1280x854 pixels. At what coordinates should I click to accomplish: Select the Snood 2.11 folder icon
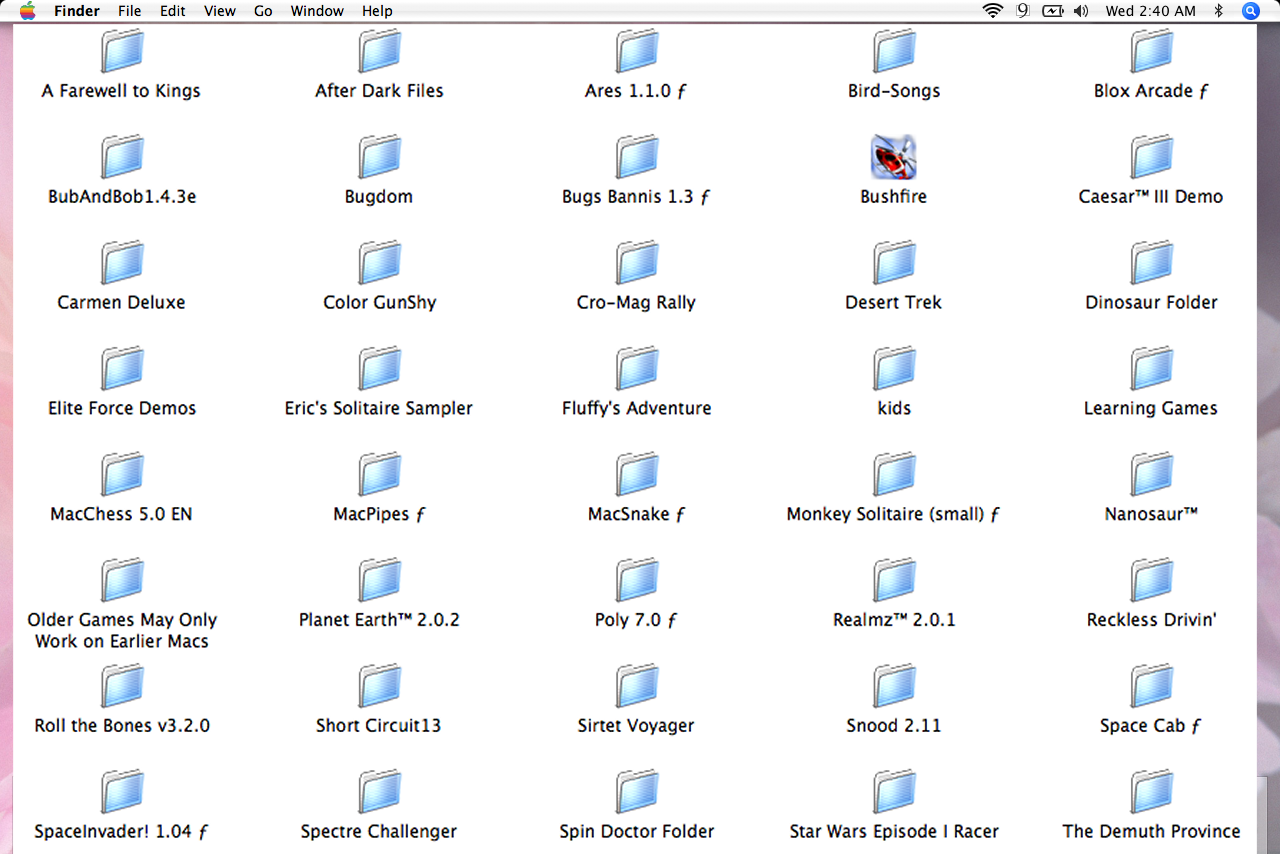click(894, 686)
